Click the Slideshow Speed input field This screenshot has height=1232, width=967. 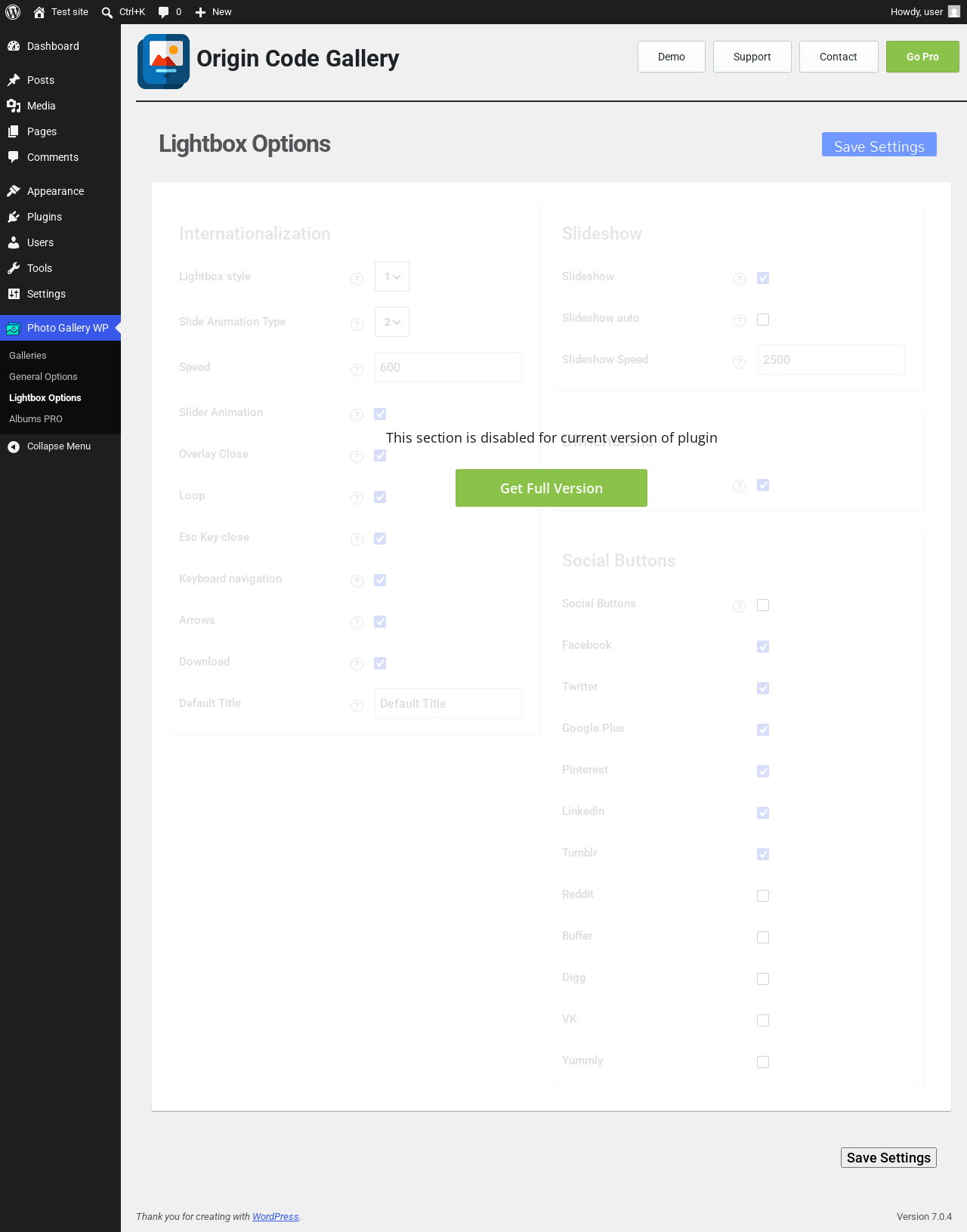tap(831, 360)
